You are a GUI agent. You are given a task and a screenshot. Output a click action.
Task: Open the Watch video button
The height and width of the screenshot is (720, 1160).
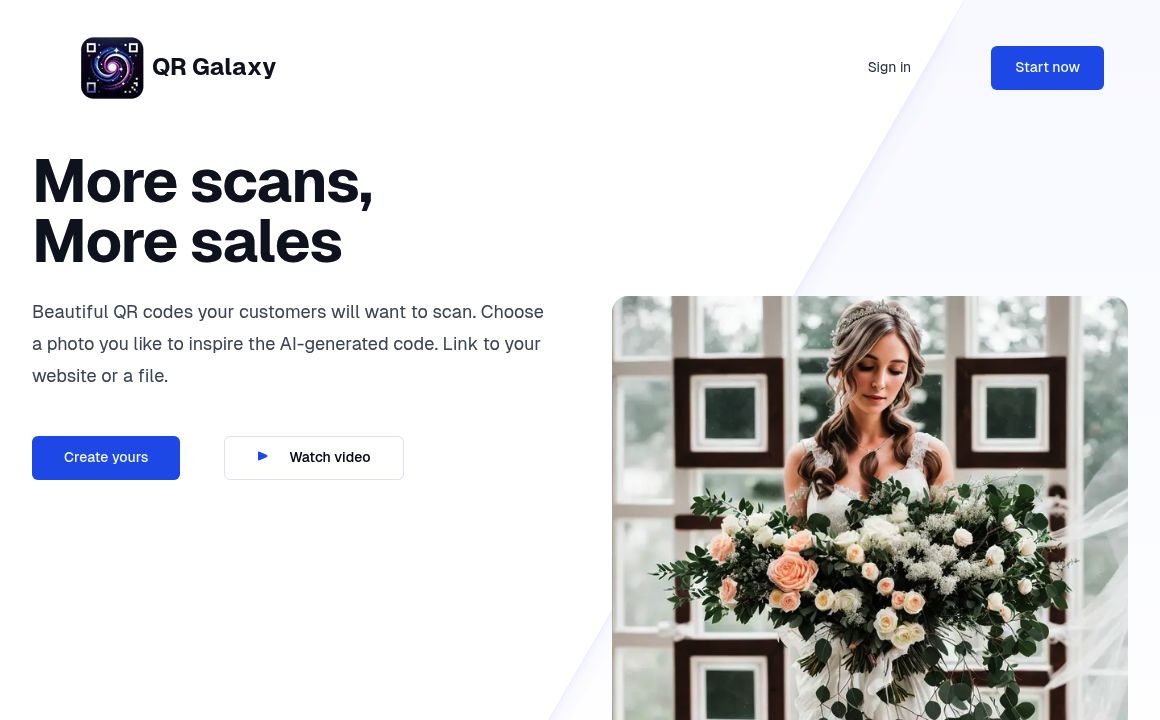(314, 457)
